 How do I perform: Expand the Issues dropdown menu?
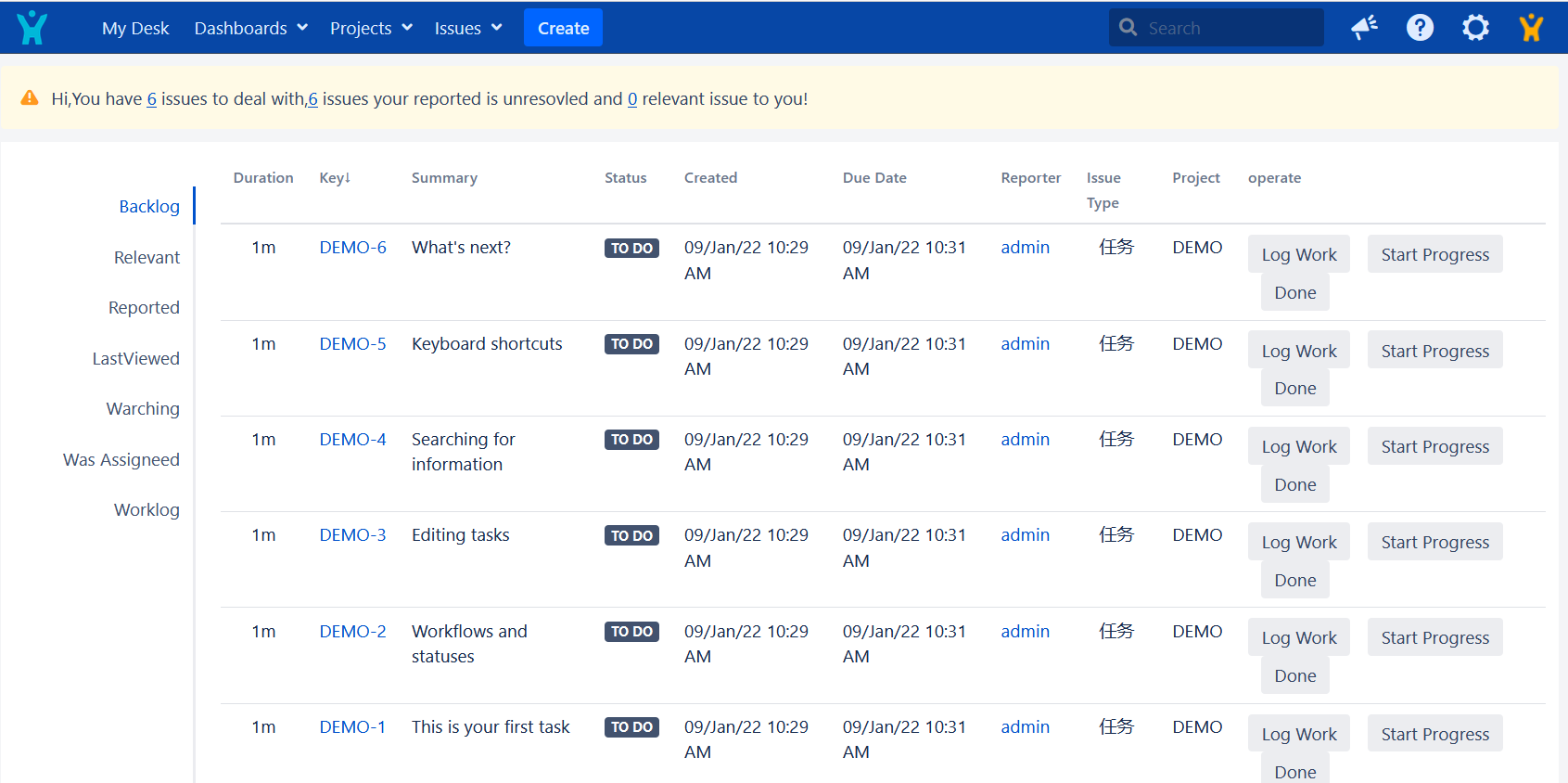point(468,28)
